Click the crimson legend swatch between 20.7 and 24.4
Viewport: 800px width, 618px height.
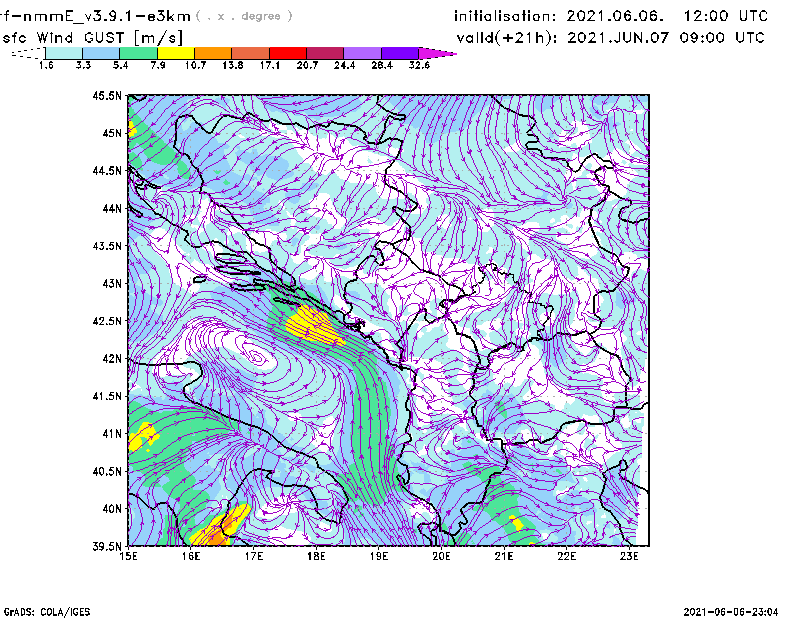point(326,53)
